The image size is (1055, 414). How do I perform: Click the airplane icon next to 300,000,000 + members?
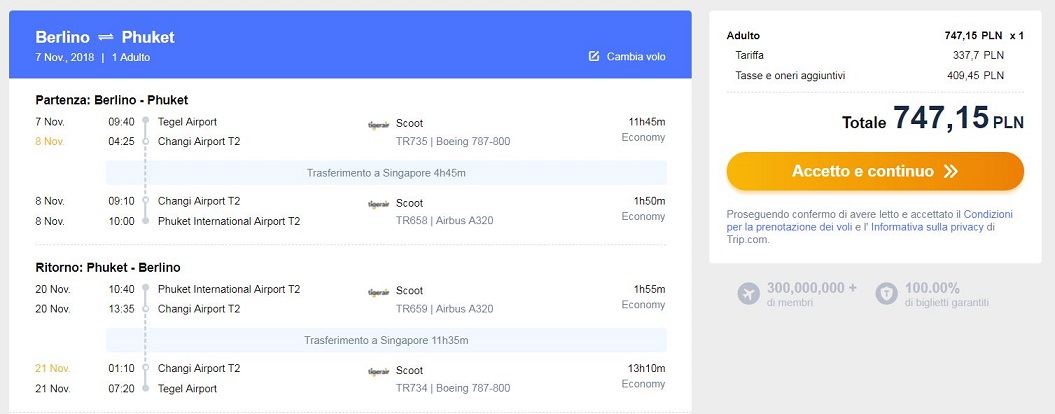click(748, 294)
